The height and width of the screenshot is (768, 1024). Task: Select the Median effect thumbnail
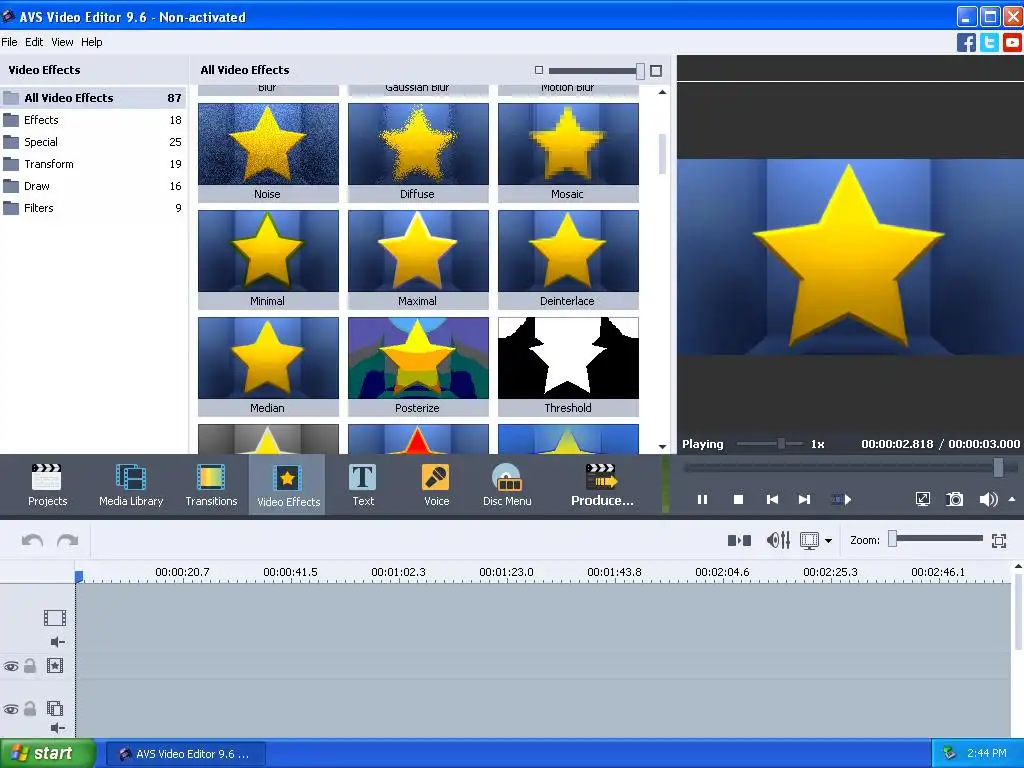tap(268, 366)
